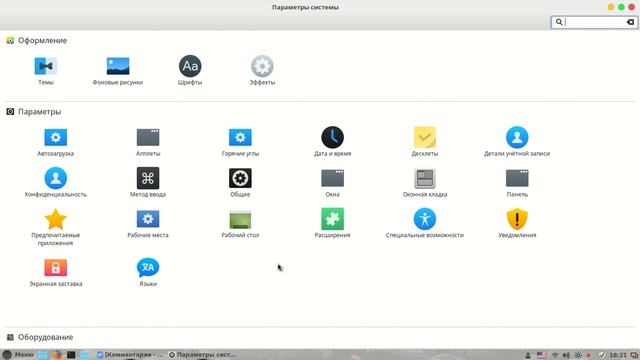This screenshot has height=360, width=640.
Task: Click the Оборудование section heading
Action: 46,337
